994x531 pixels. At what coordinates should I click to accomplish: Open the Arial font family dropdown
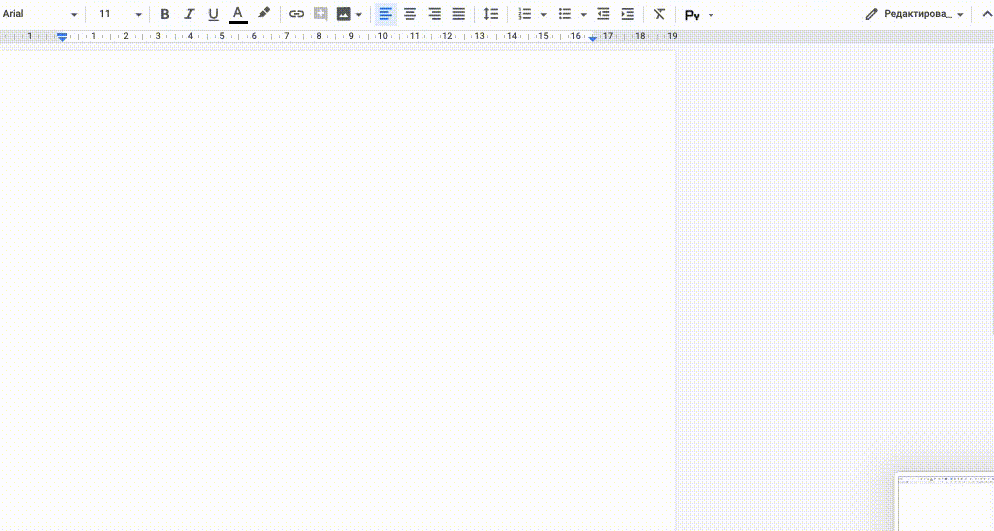point(40,14)
